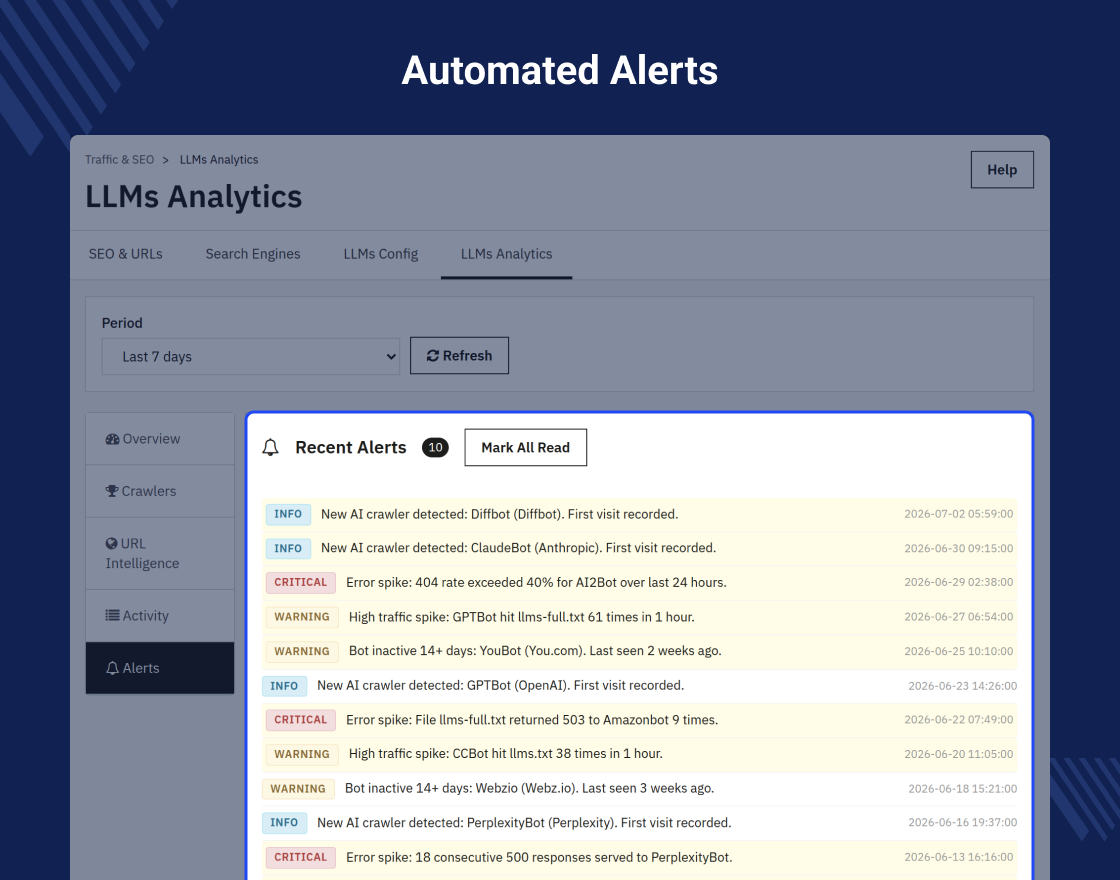Open the YouBot inactive warning alert
This screenshot has height=880, width=1120.
639,651
